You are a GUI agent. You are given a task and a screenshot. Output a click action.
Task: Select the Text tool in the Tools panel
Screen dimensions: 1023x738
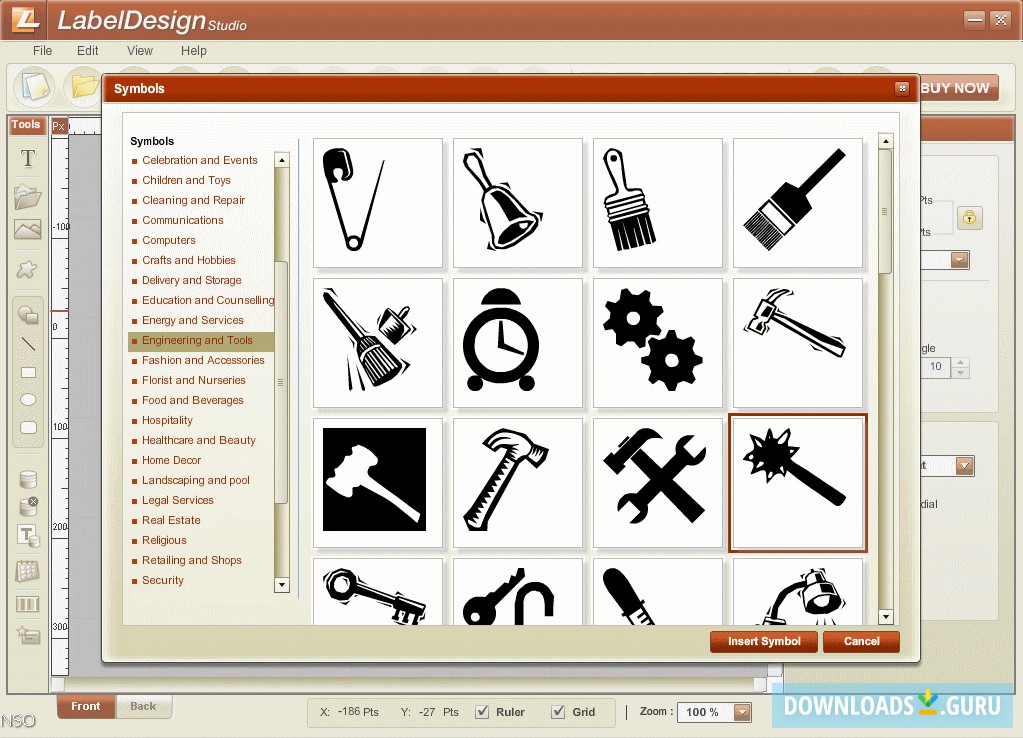(x=27, y=158)
